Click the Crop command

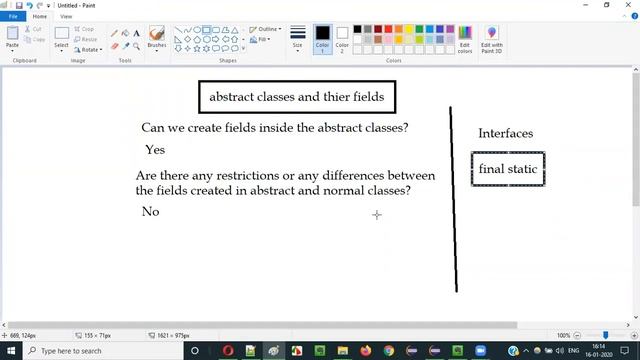click(x=84, y=29)
